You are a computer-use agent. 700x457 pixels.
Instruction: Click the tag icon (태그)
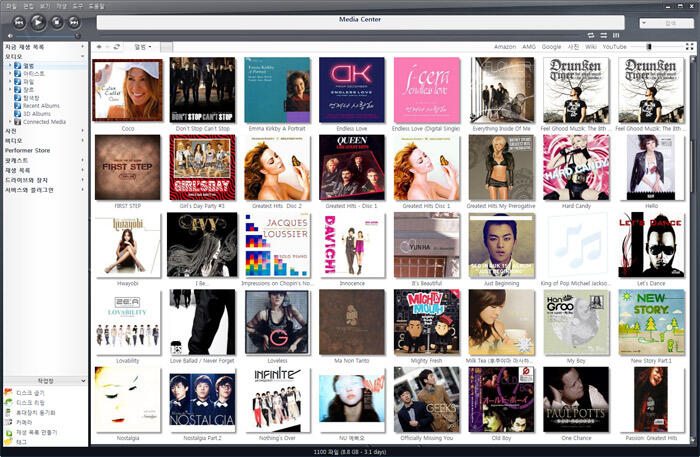point(8,442)
